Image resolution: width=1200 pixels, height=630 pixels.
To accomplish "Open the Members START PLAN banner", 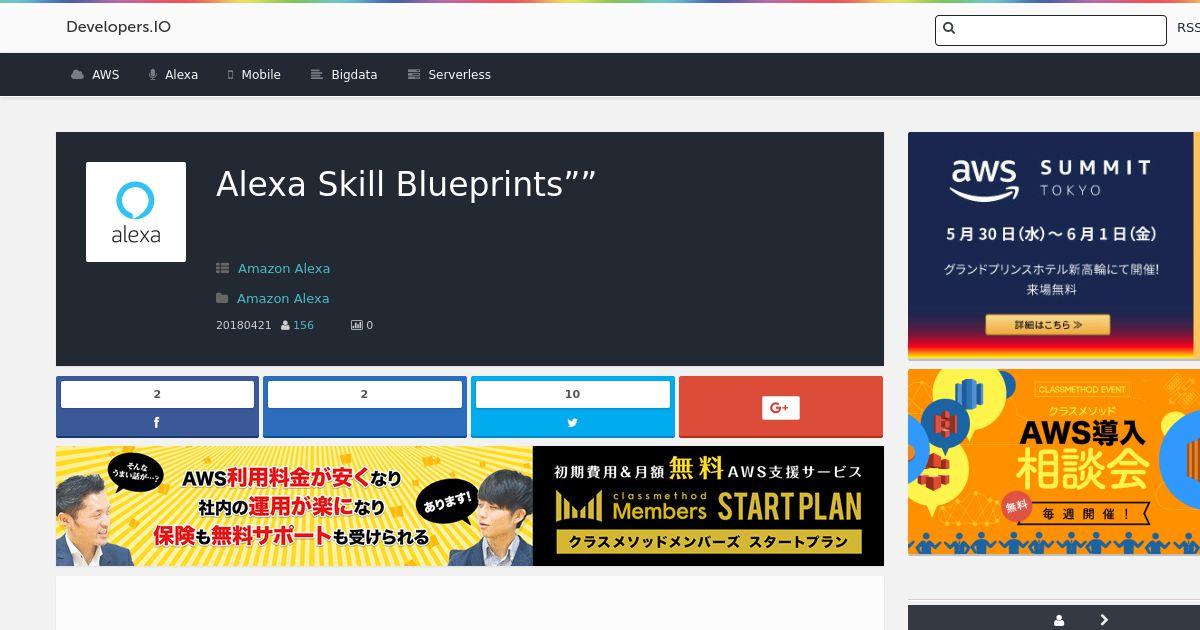I will [708, 506].
